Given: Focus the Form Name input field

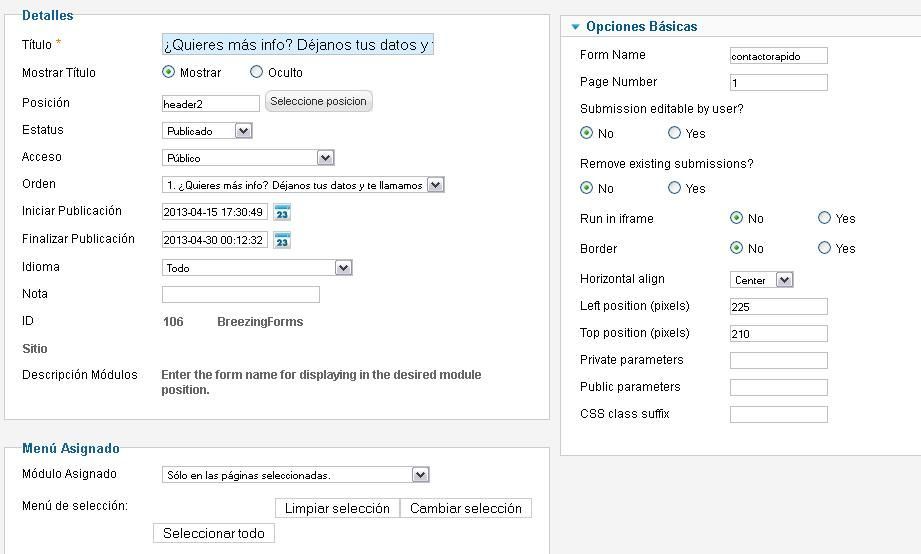Looking at the screenshot, I should (x=779, y=56).
